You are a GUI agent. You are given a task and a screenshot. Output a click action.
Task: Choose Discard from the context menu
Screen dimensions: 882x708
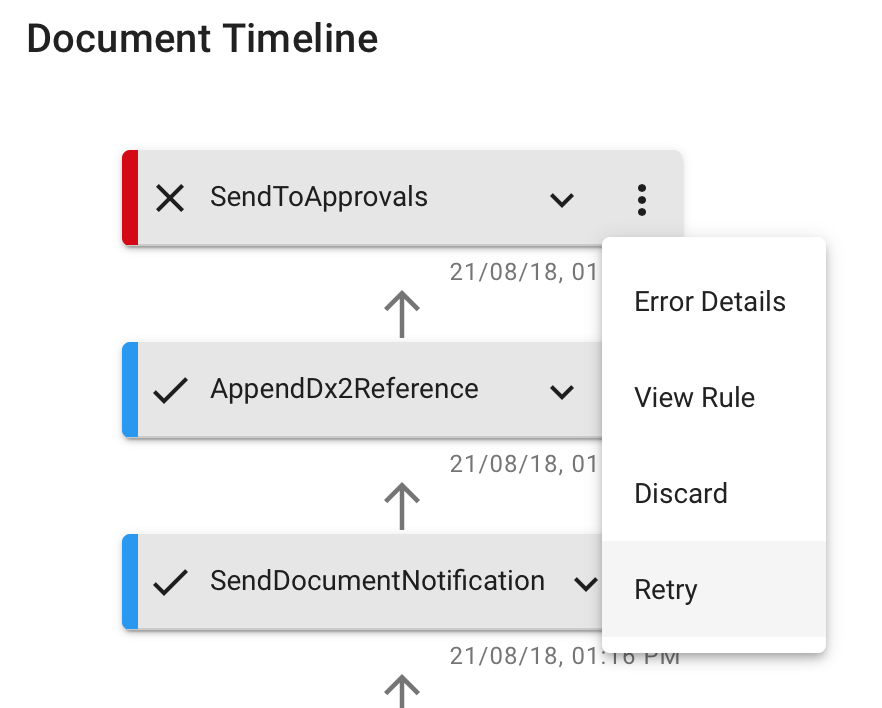point(679,493)
